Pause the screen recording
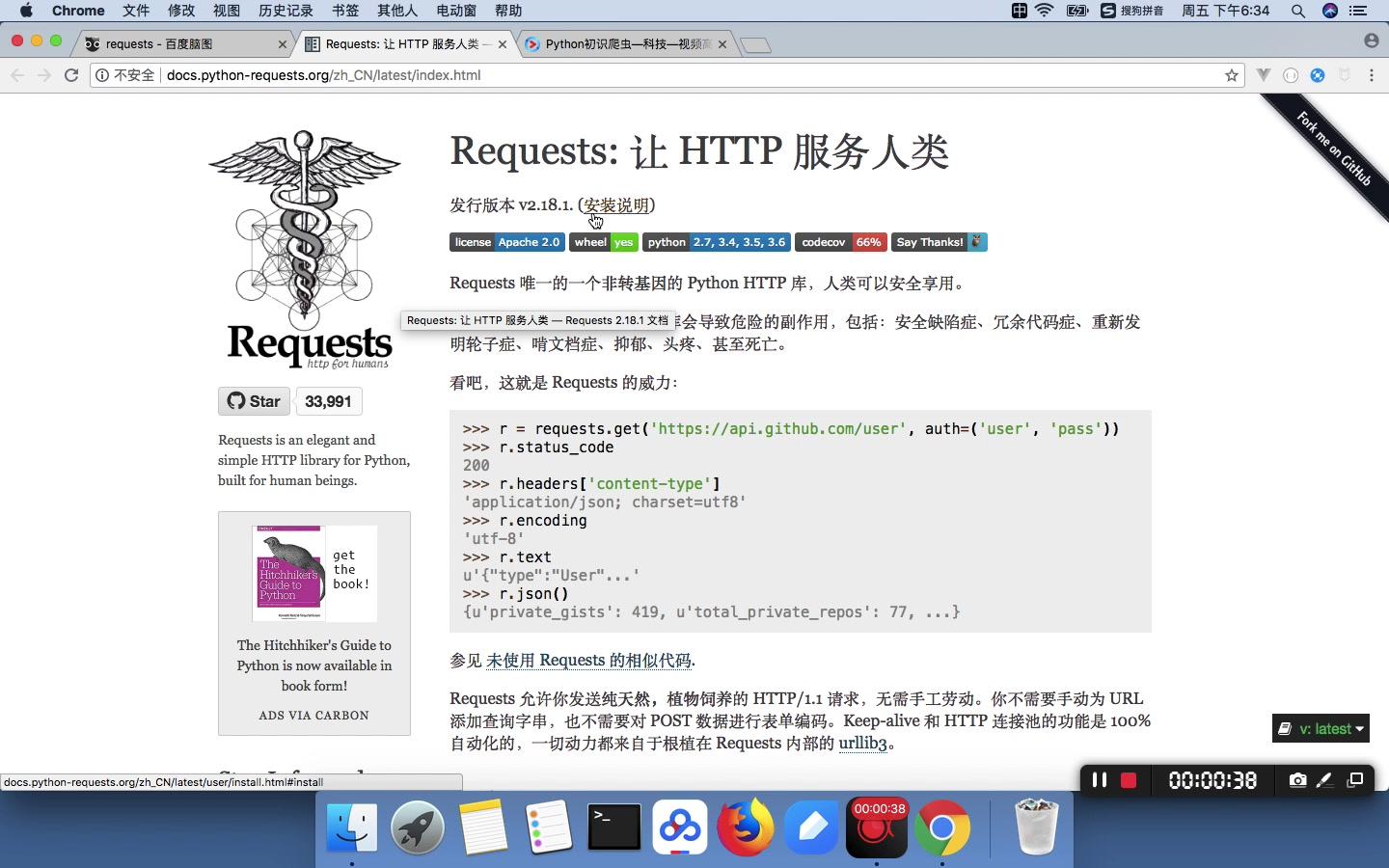 tap(1099, 780)
